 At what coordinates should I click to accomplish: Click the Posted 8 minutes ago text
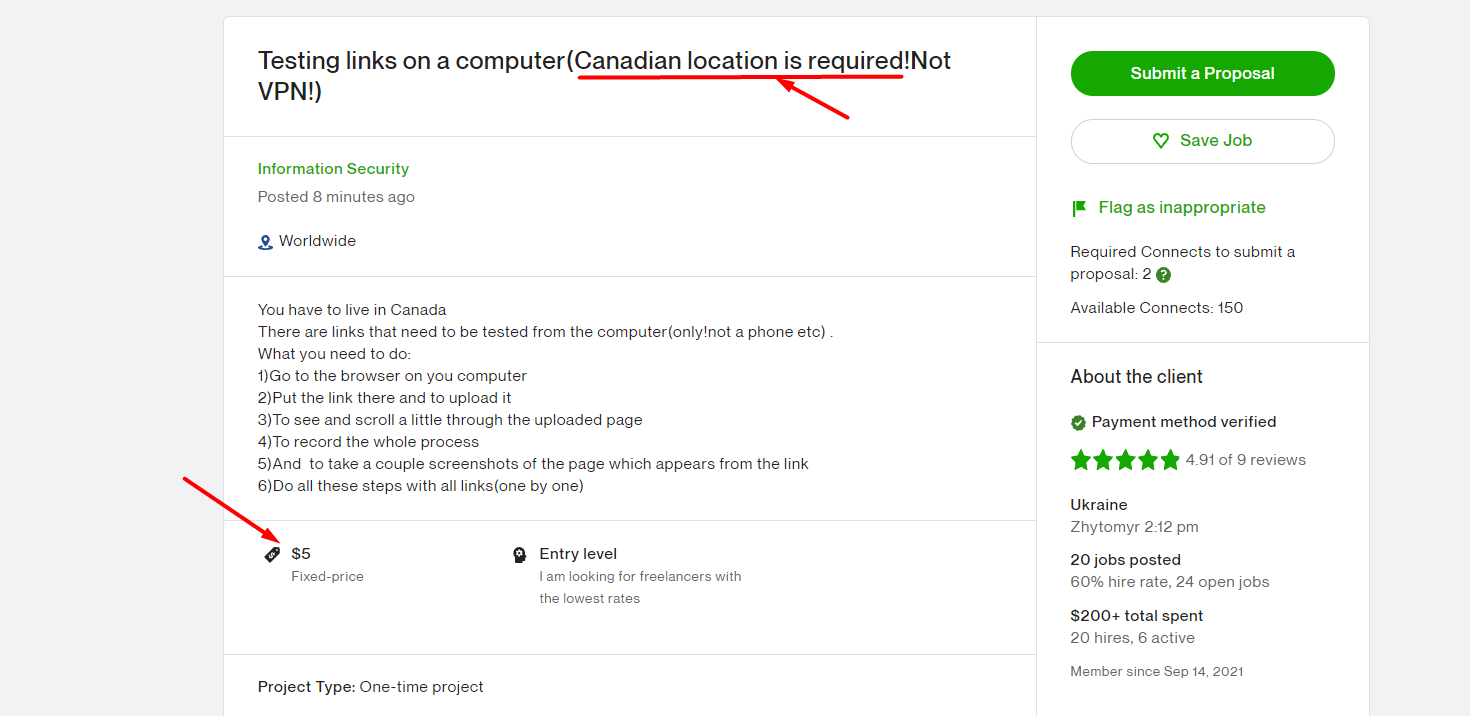[x=336, y=197]
